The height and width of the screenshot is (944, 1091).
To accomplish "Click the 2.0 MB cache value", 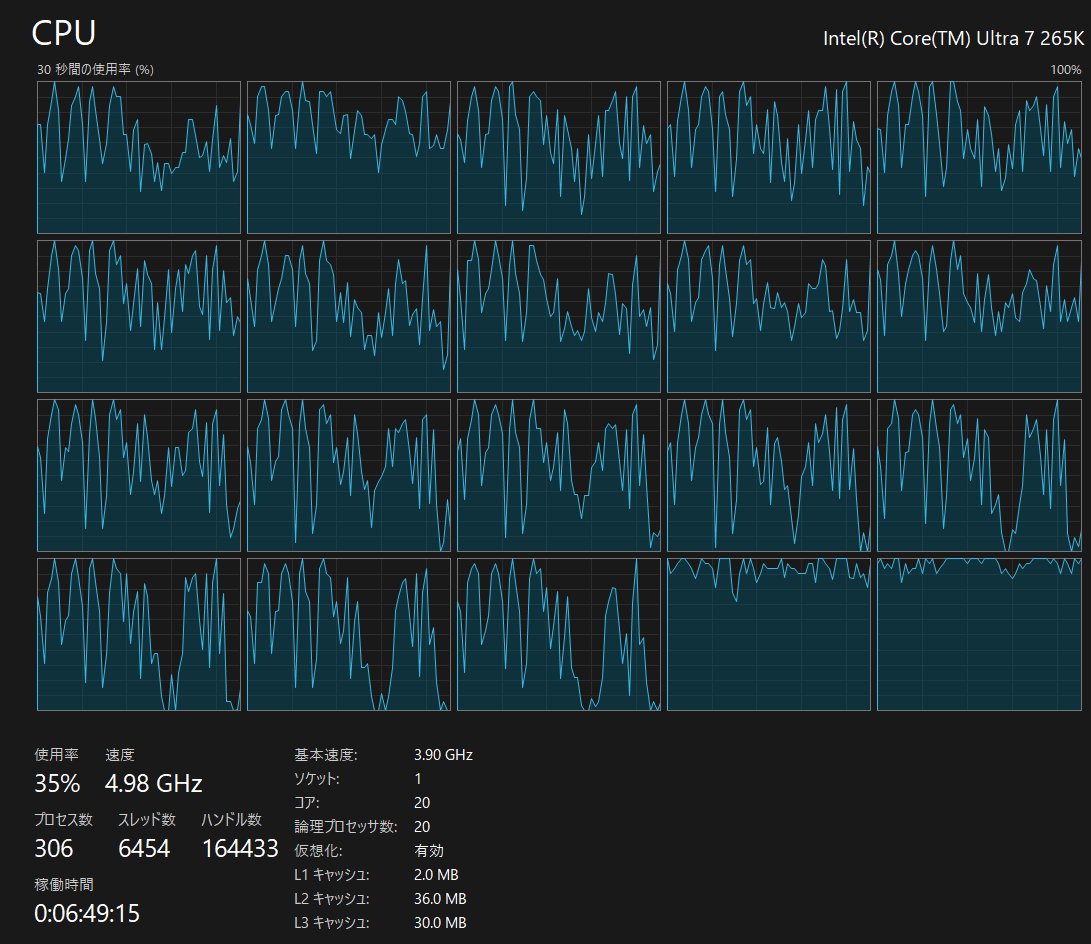I will pos(436,874).
